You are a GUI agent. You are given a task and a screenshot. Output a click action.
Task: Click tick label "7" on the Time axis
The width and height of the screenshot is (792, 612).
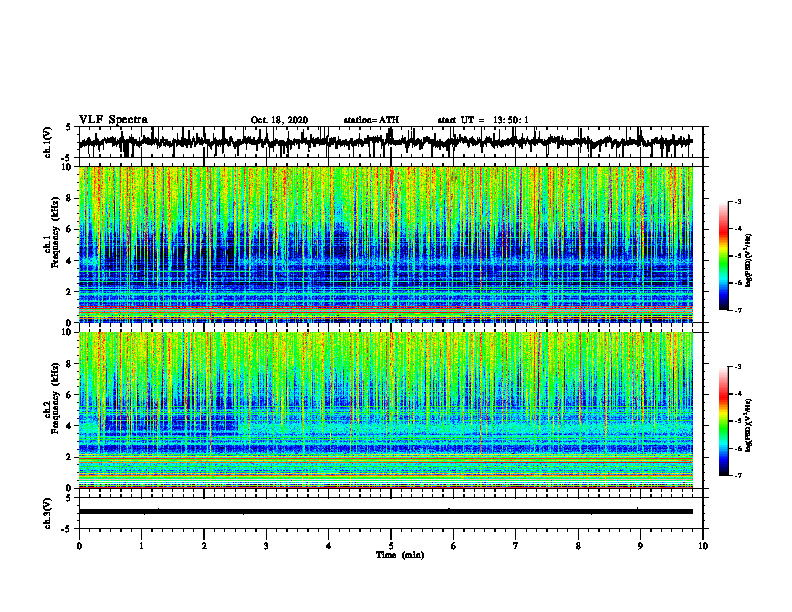pos(516,546)
